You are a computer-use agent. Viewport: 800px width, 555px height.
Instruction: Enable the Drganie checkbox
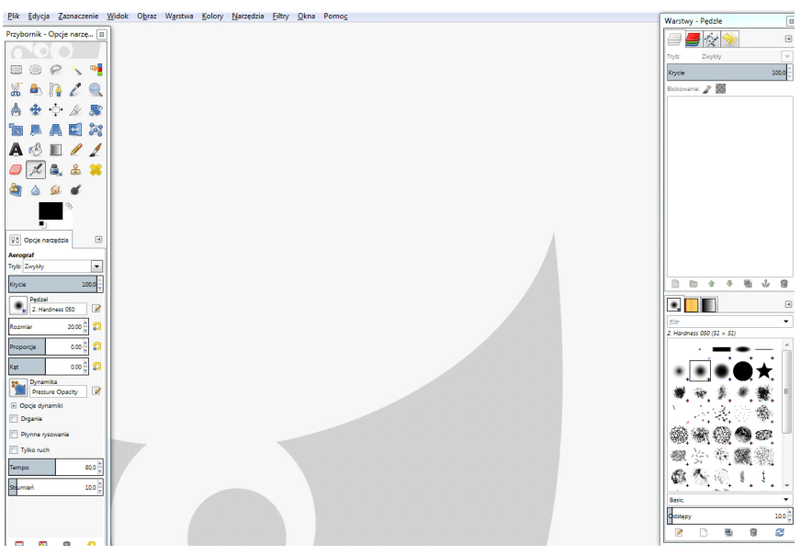coord(14,419)
